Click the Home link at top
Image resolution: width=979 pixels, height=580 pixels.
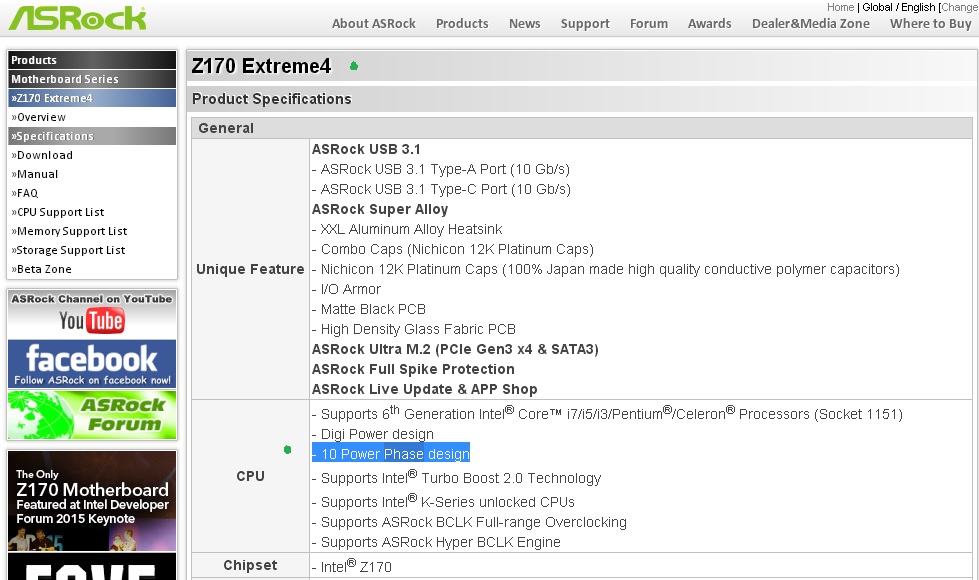point(840,7)
